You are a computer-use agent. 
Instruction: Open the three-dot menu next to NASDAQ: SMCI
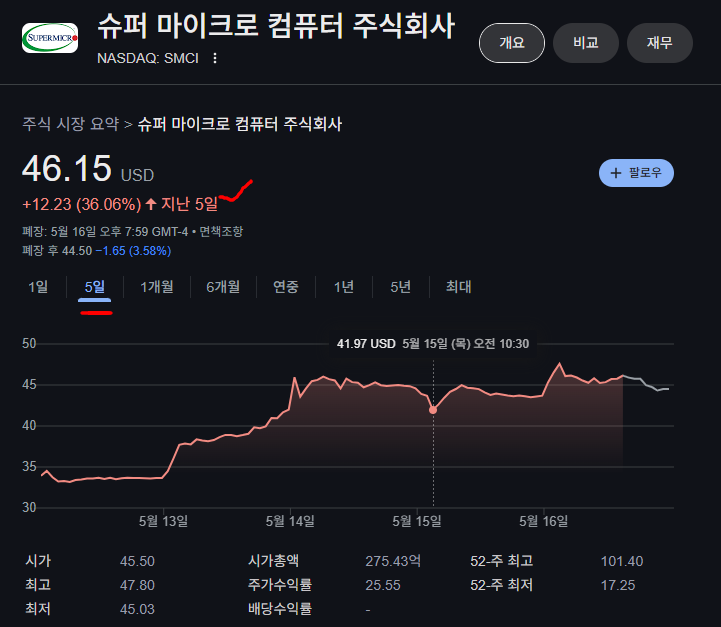(x=215, y=58)
